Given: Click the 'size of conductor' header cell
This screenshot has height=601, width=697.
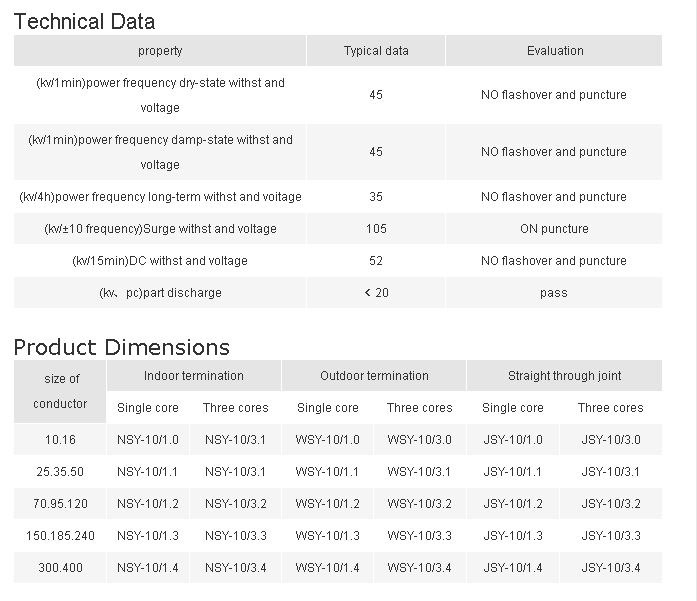Looking at the screenshot, I should [x=60, y=391].
